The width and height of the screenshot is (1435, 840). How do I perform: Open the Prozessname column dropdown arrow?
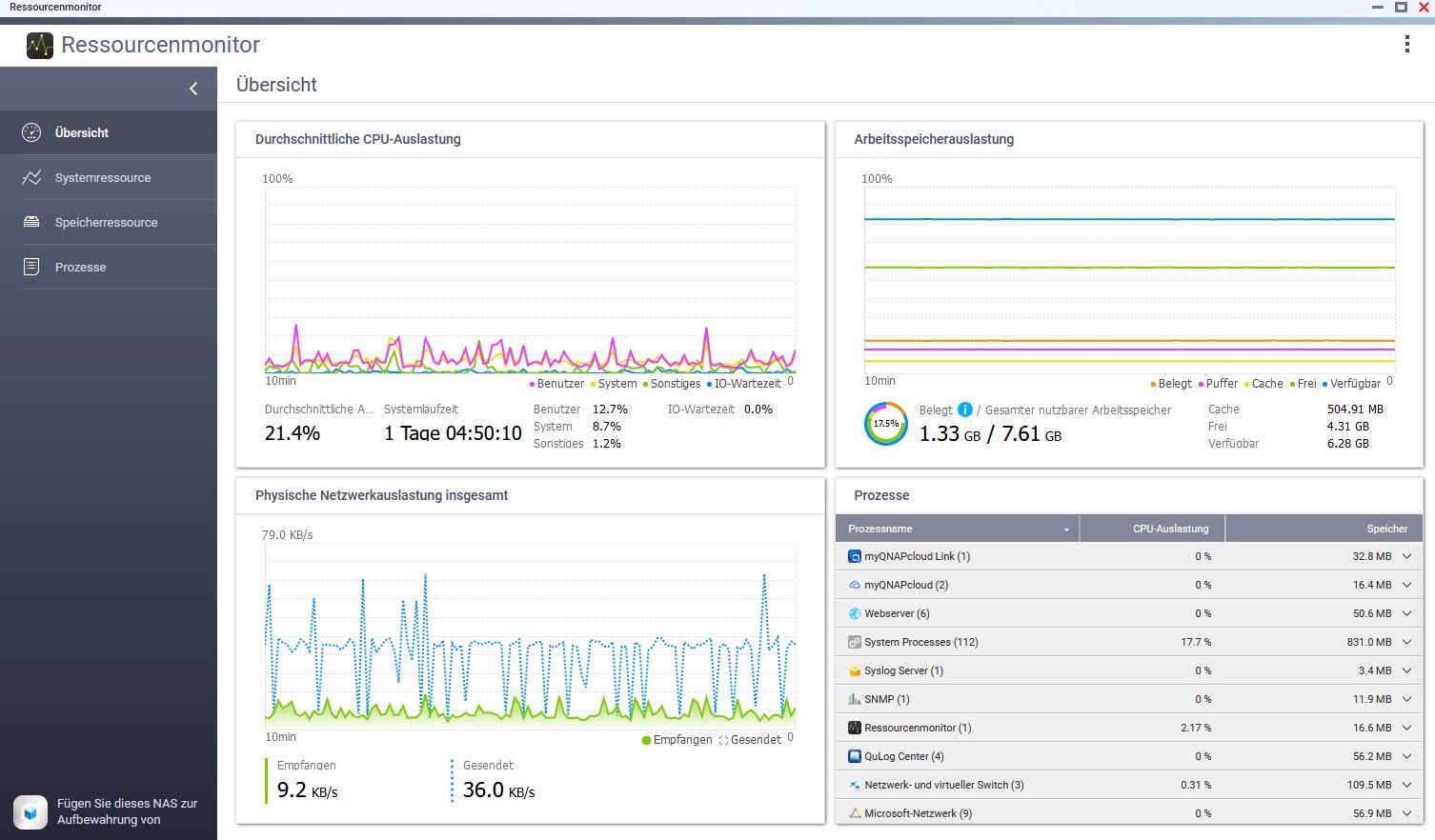pyautogui.click(x=1066, y=530)
